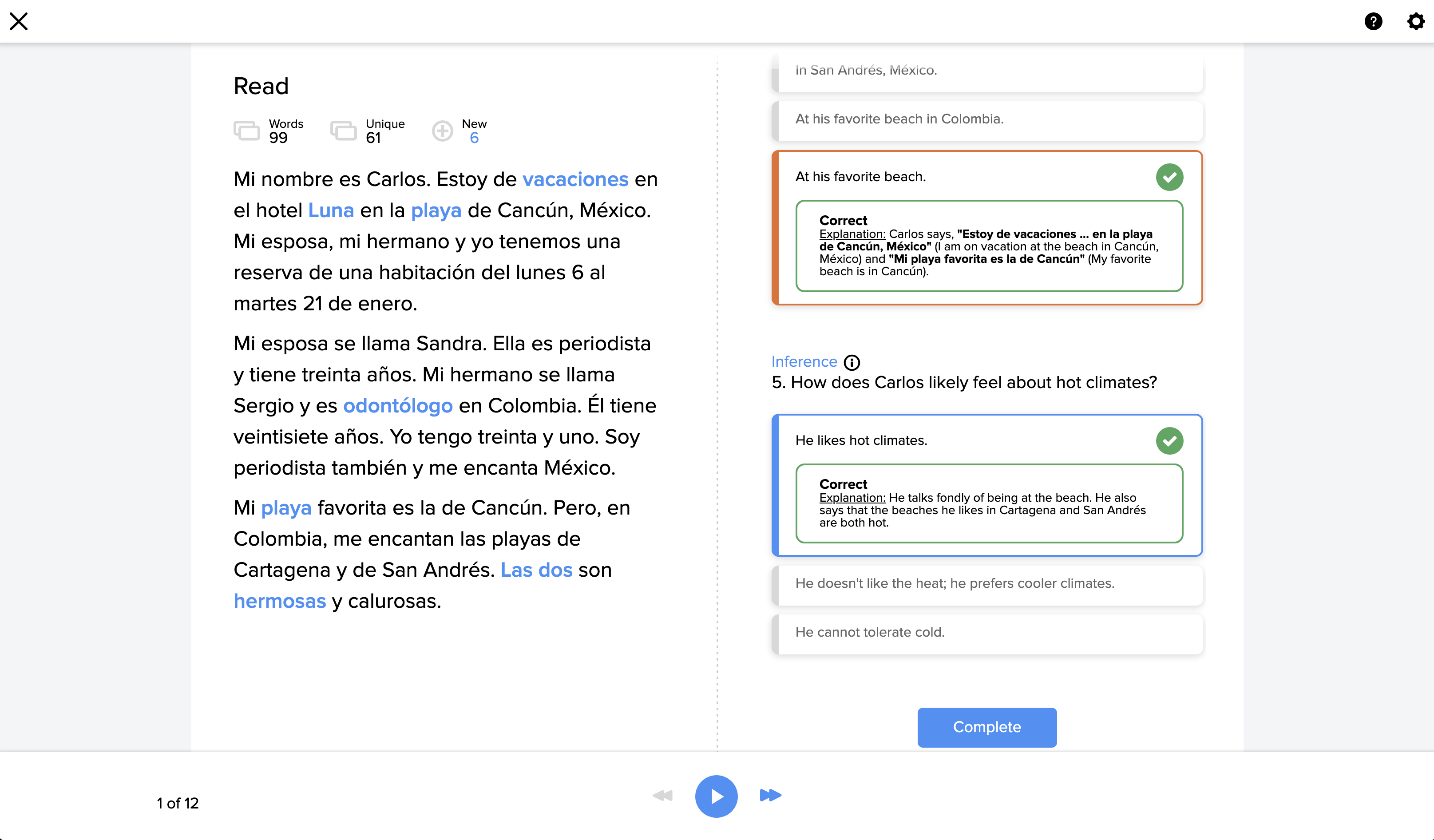Choose answer 'He cannot tolerate cold.'

[987, 634]
